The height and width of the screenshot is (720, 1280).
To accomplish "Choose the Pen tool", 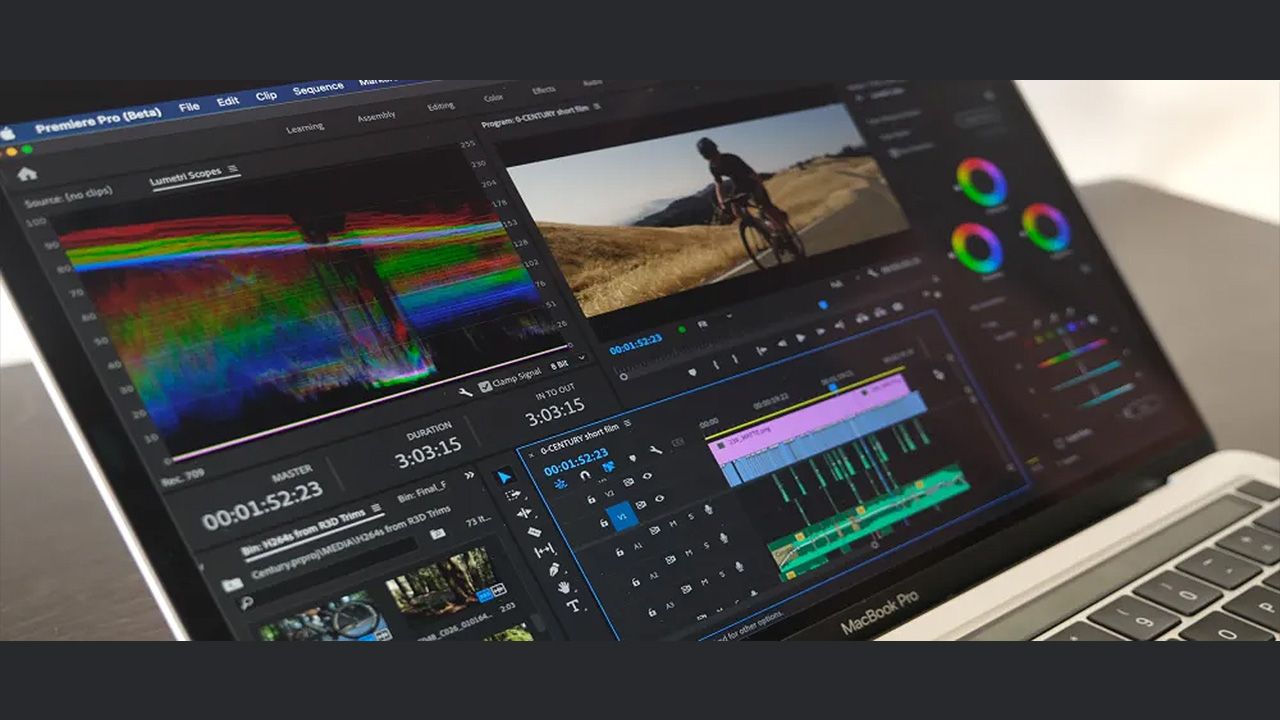I will pyautogui.click(x=554, y=568).
